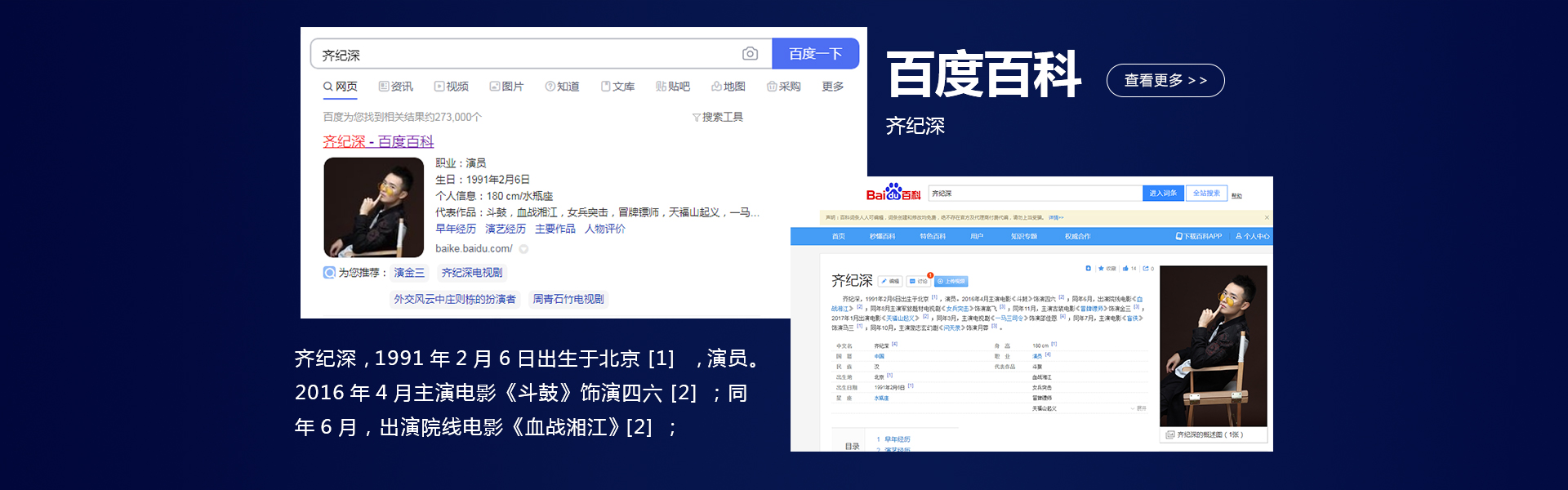Open 权威合作 in the navigation bar
The height and width of the screenshot is (490, 1568).
(1077, 236)
